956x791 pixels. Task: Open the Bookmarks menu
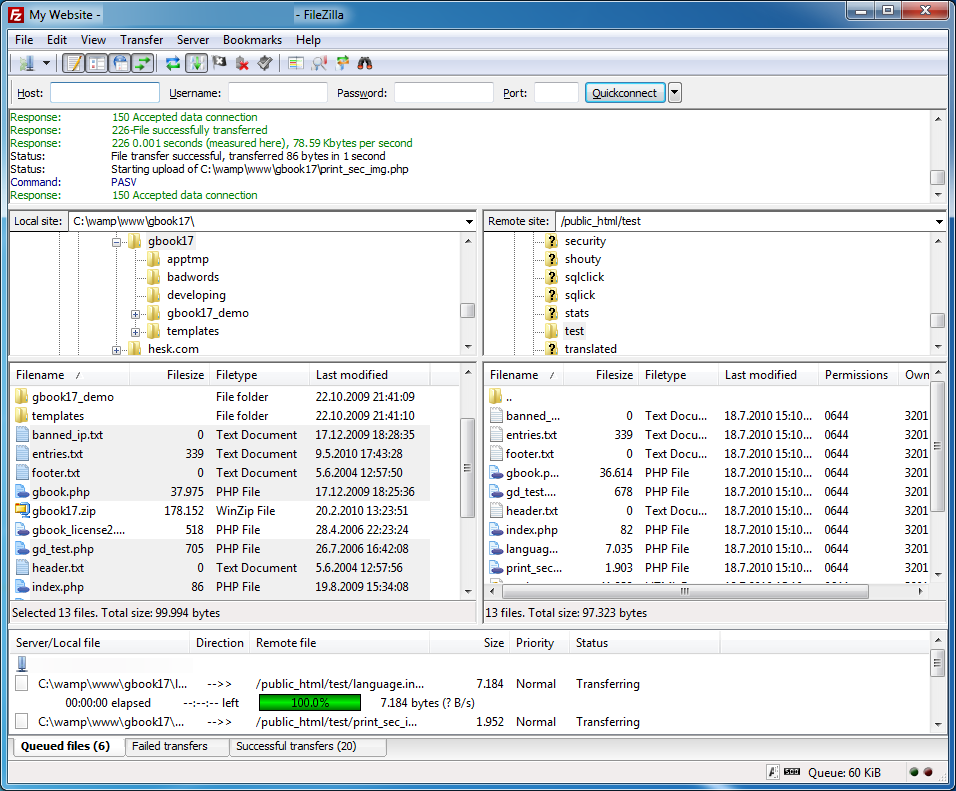(252, 40)
